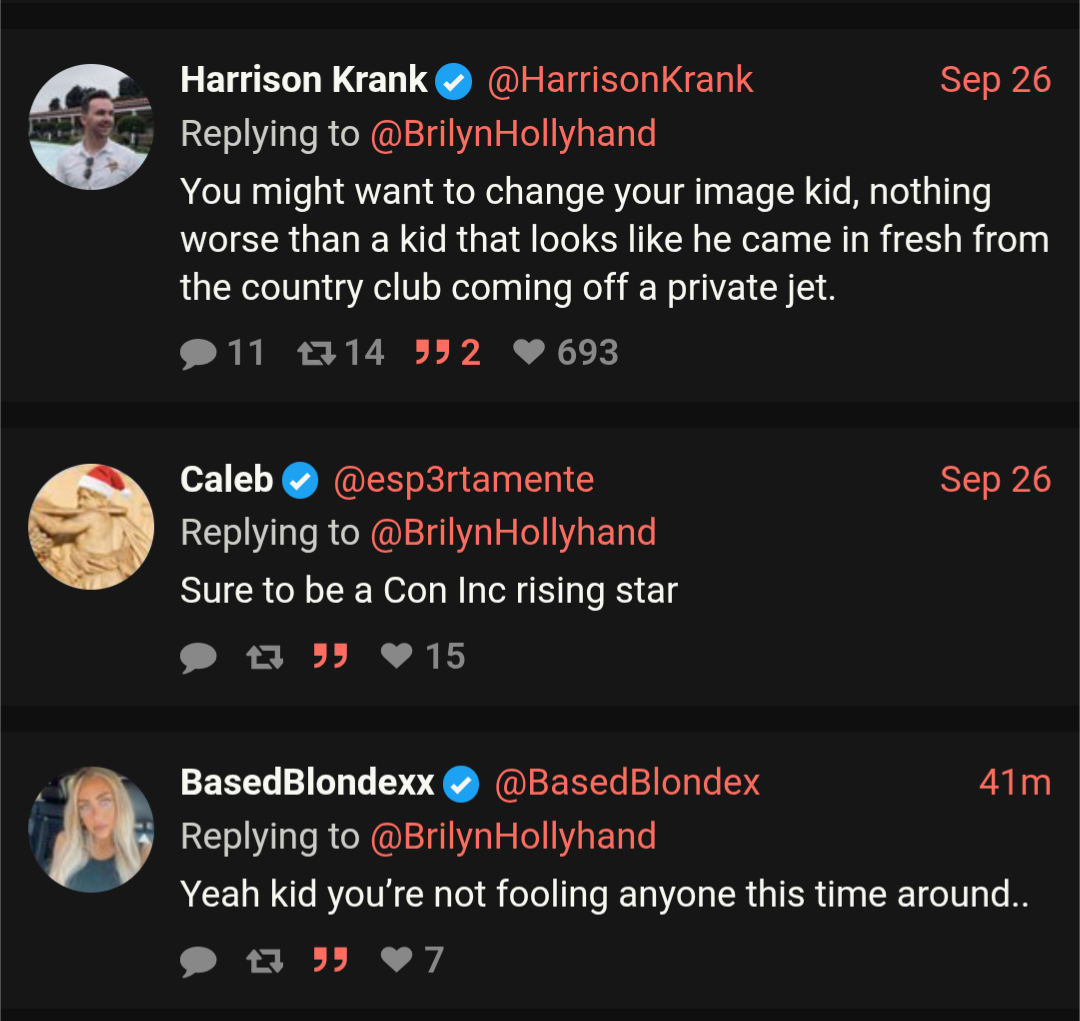Screen dimensions: 1080x1021
Task: View BasedBlondexx's profile photo
Action: 91,829
